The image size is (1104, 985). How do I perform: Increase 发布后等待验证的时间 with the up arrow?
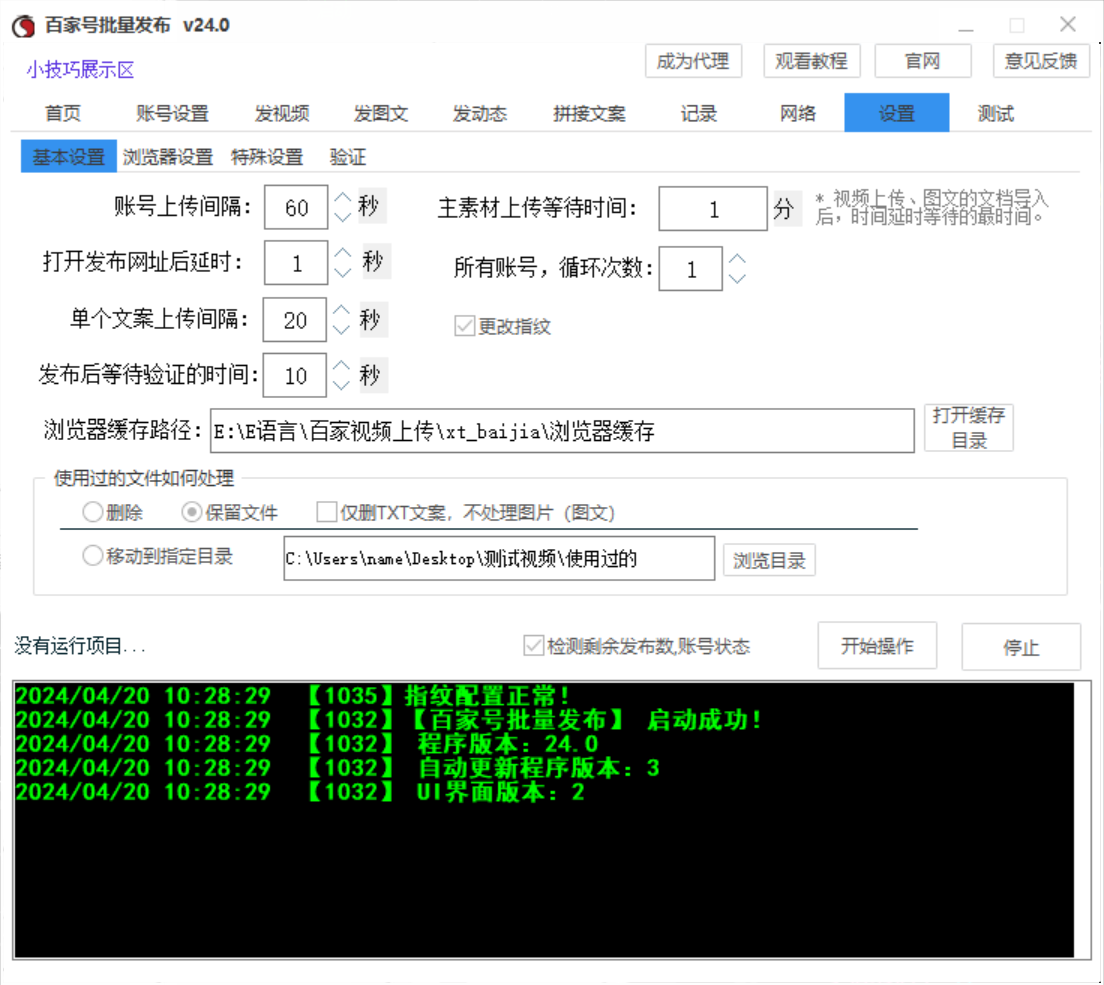(x=341, y=366)
